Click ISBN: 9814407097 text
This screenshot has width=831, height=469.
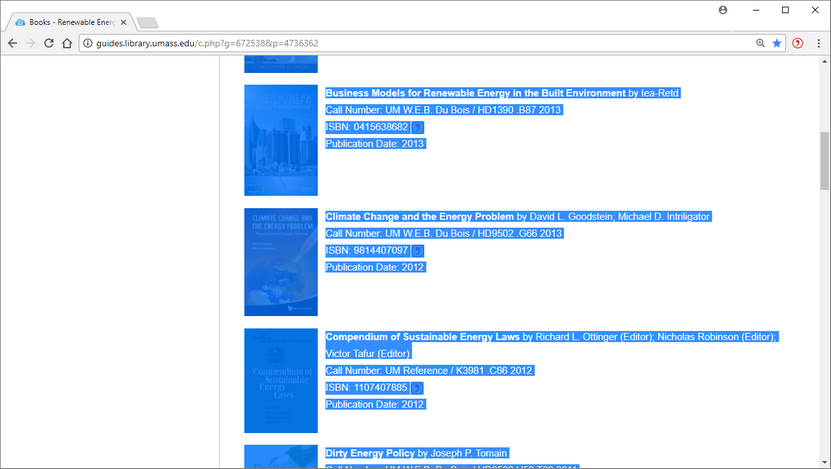[x=367, y=251]
